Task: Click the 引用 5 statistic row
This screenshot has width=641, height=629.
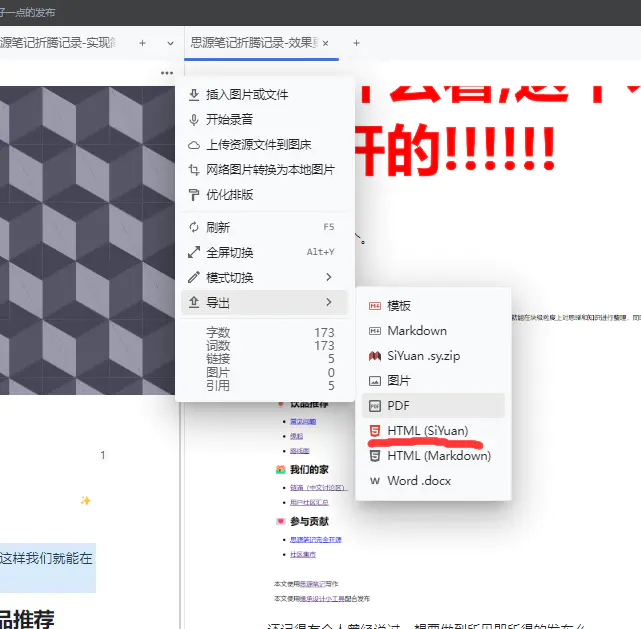Action: (270, 385)
